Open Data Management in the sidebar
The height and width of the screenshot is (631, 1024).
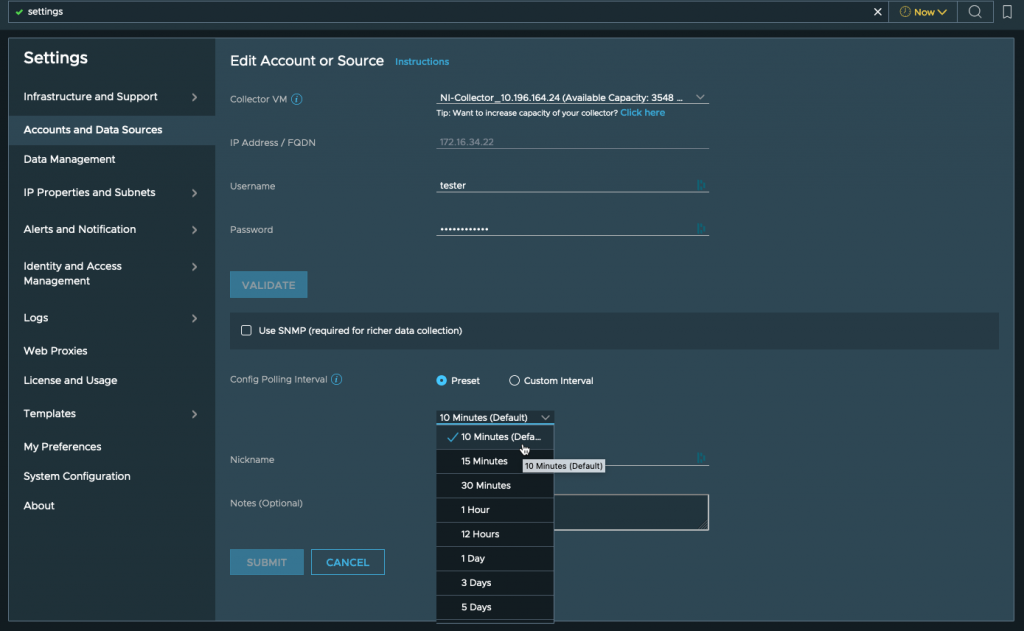coord(69,159)
